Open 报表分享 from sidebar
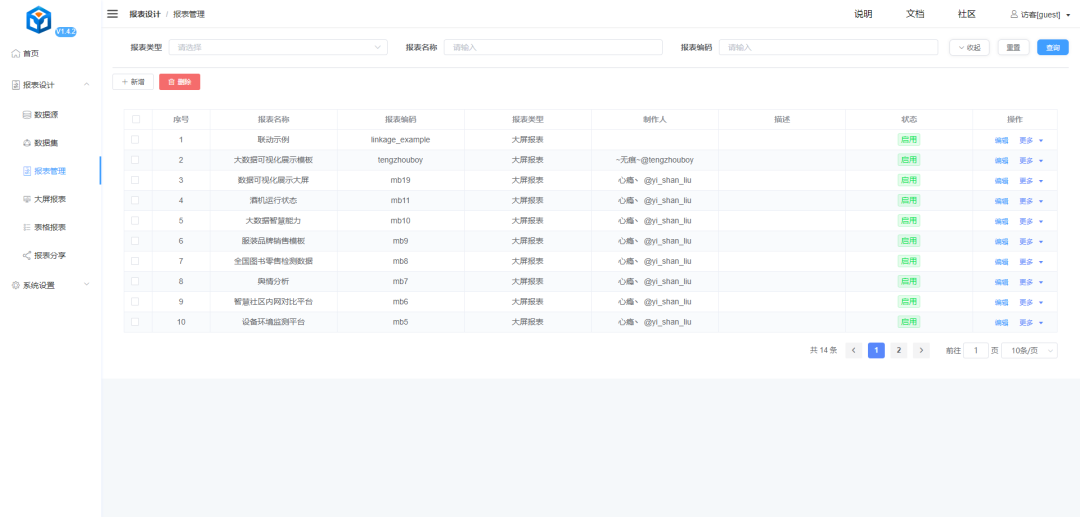 pos(49,255)
